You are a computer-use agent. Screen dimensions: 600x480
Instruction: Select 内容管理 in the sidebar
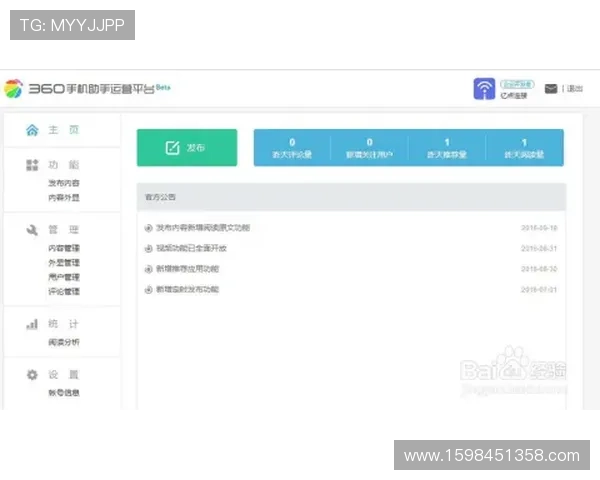click(x=64, y=248)
